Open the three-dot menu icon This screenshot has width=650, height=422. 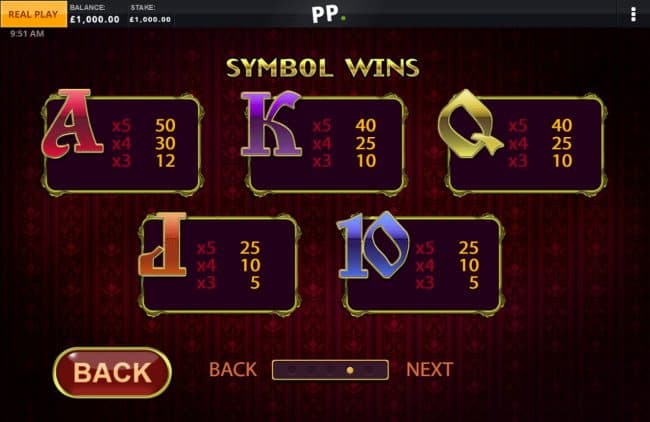pyautogui.click(x=633, y=14)
